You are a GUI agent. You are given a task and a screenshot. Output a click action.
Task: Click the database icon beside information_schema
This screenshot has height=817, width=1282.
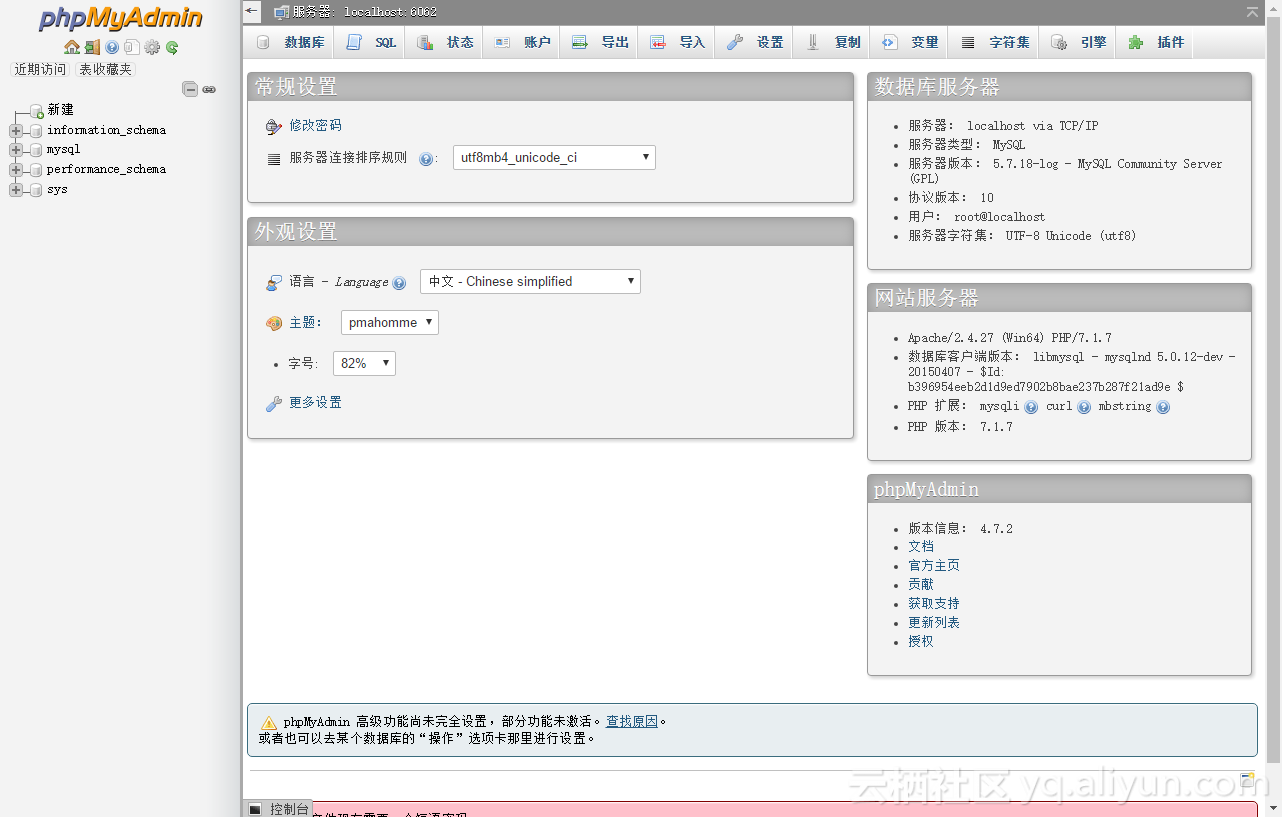pyautogui.click(x=37, y=130)
